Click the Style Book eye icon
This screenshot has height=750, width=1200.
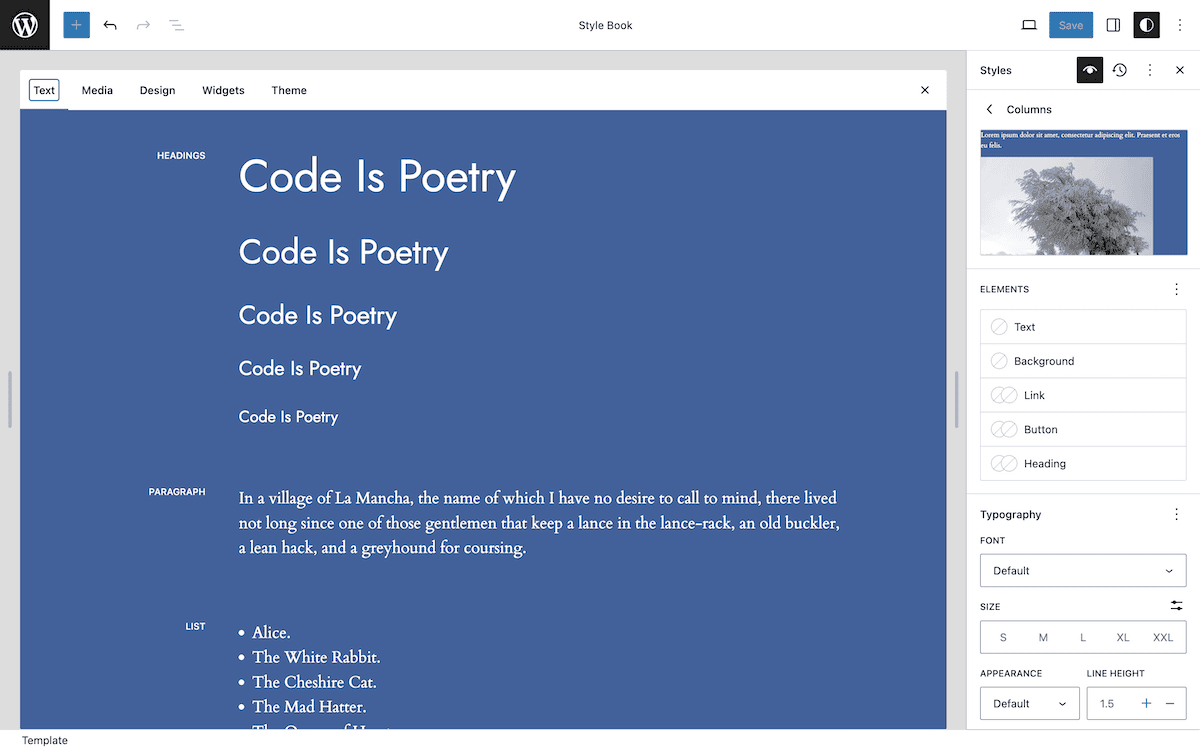[1089, 70]
